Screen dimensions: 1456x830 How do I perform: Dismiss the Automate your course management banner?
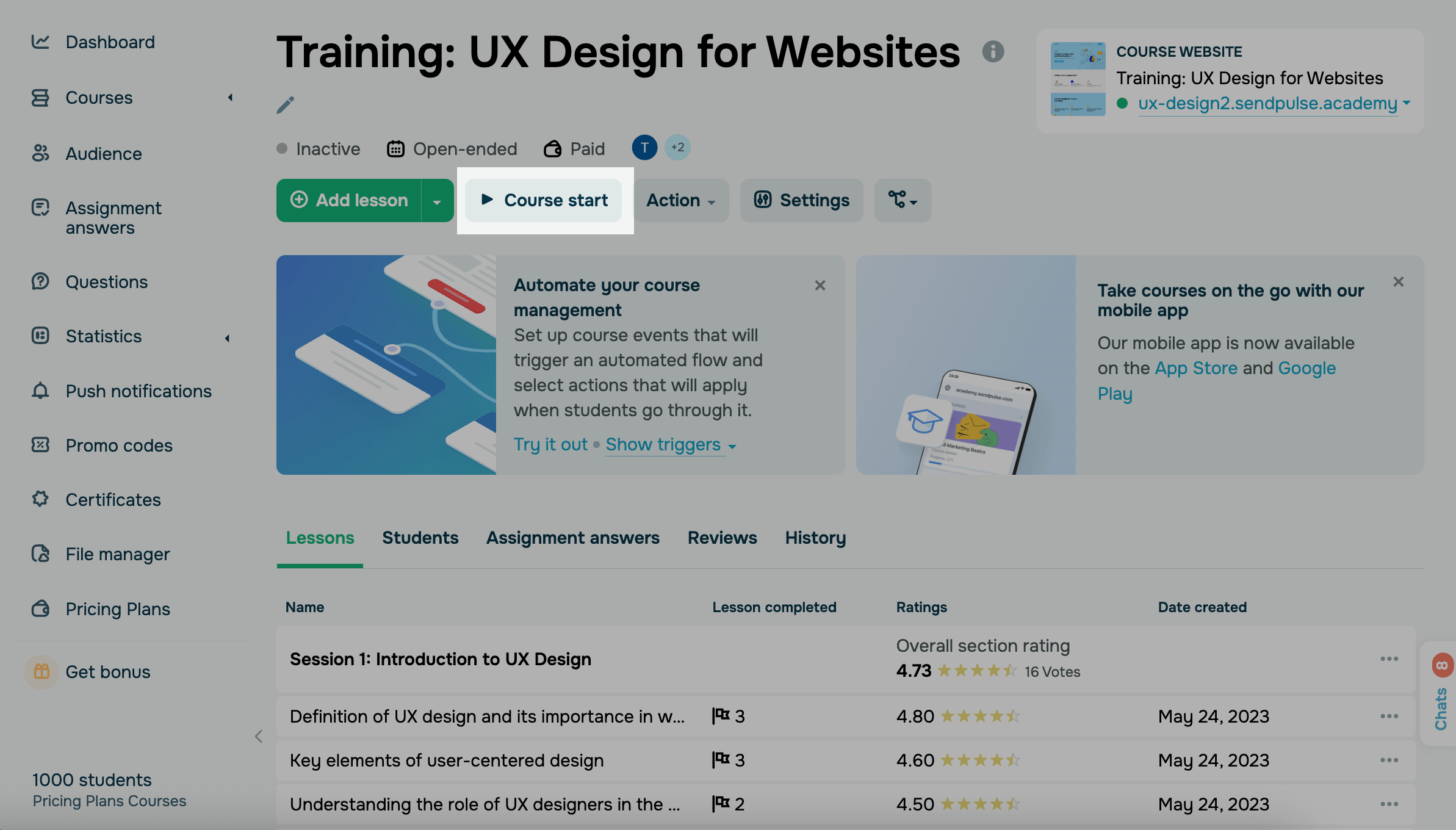click(820, 286)
